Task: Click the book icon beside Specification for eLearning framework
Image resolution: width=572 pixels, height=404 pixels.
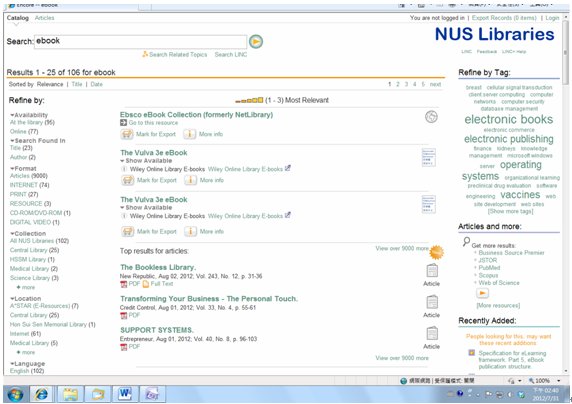Action: [x=472, y=353]
